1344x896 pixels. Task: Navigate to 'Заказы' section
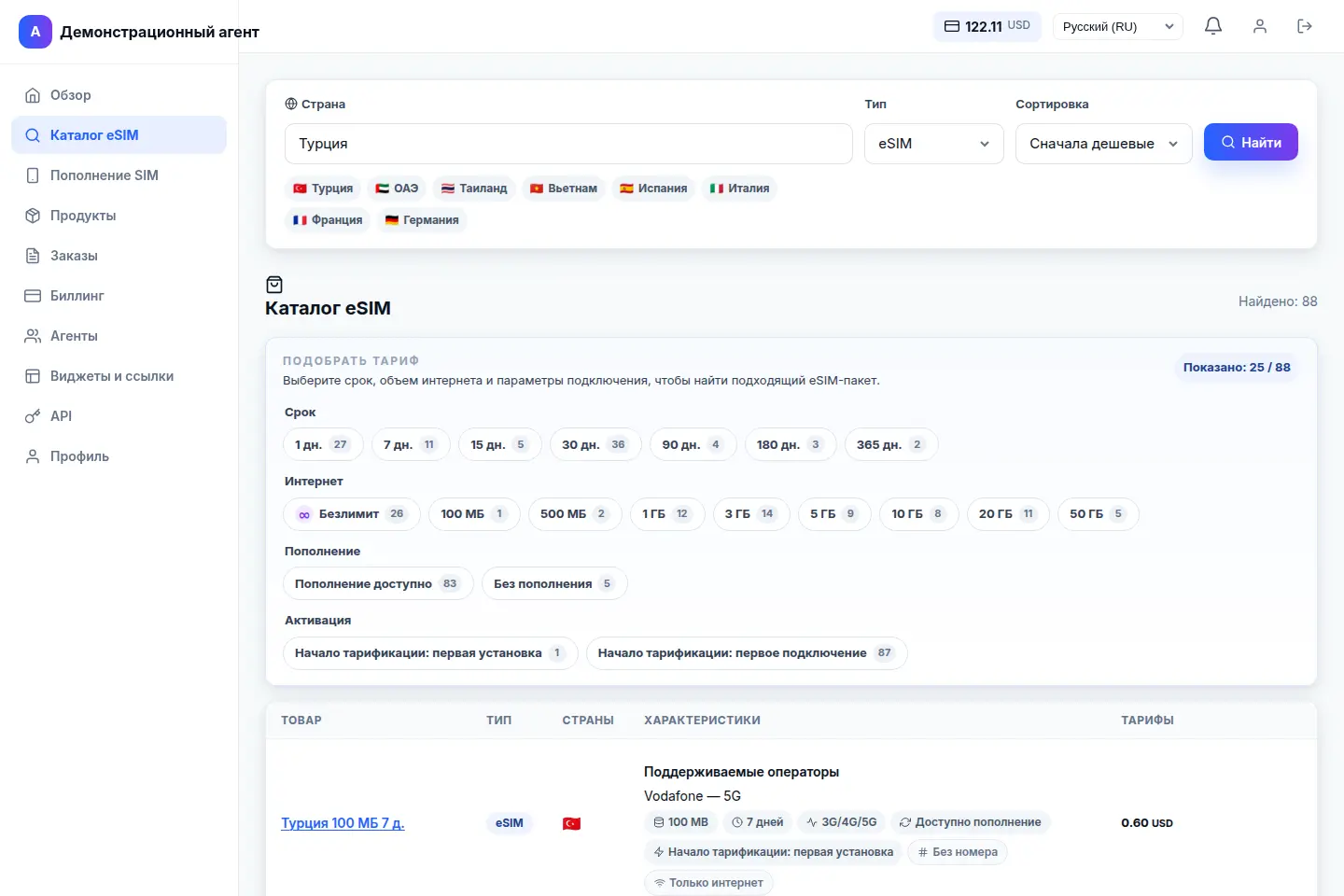click(x=119, y=256)
